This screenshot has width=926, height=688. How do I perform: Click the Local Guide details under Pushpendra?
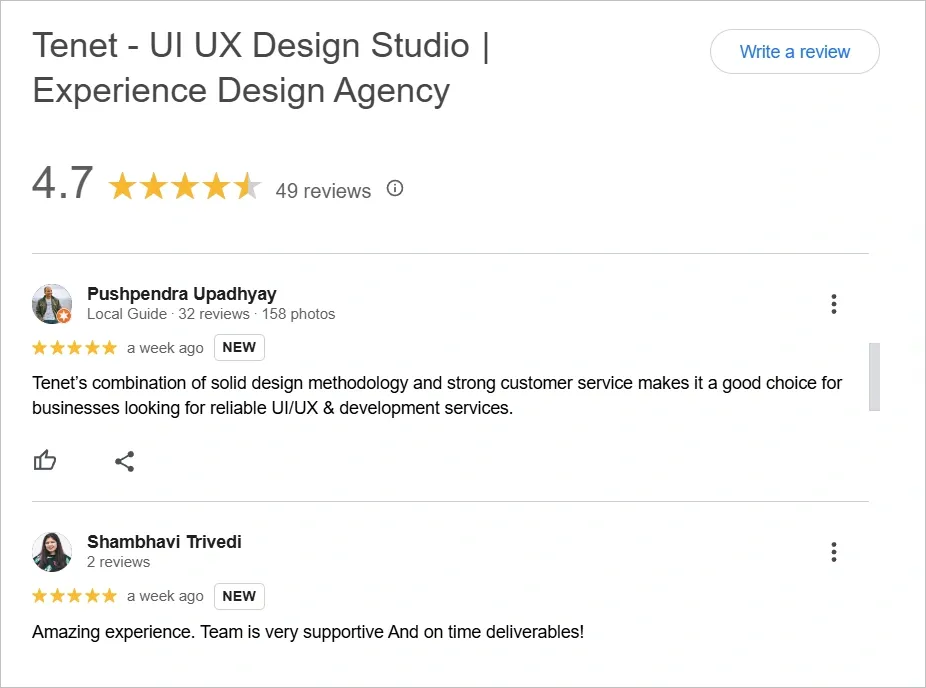[211, 314]
